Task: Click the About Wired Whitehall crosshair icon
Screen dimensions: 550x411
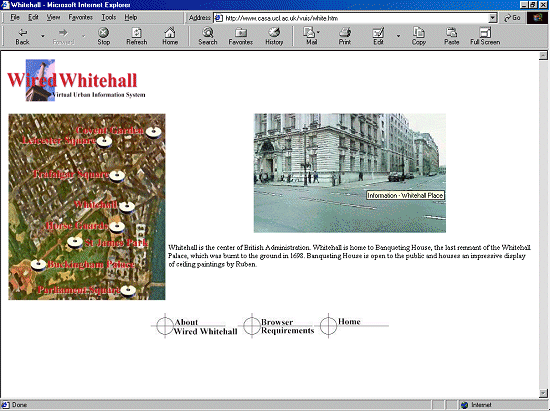Action: (x=165, y=326)
